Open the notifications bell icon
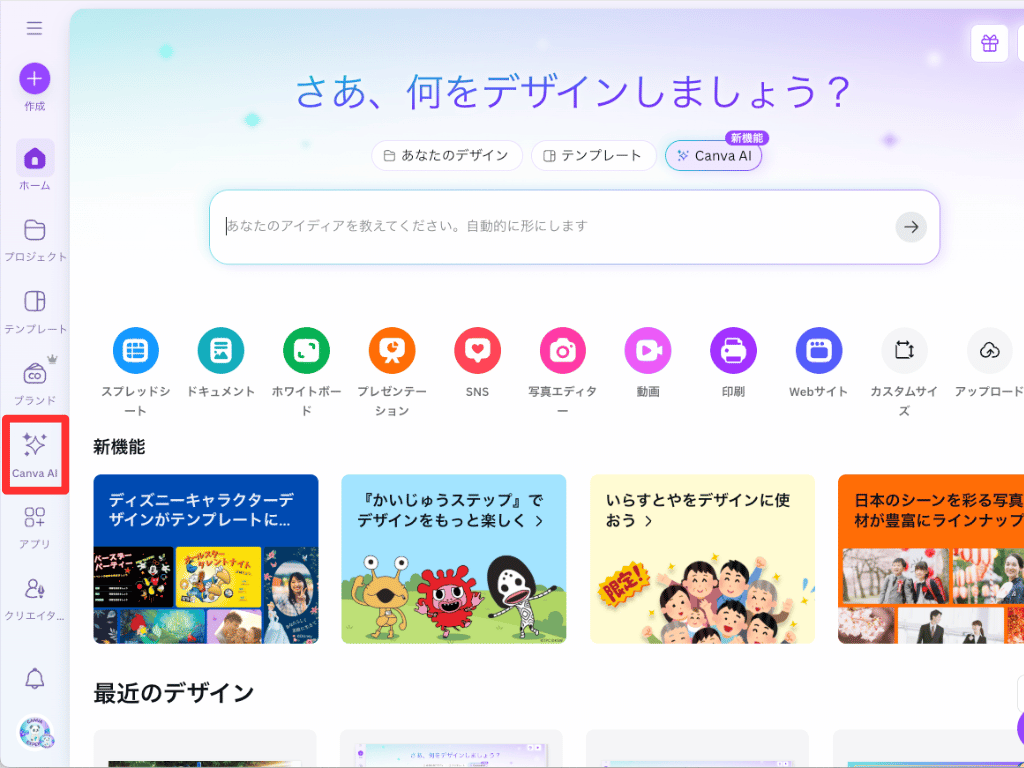This screenshot has width=1024, height=768. point(35,679)
